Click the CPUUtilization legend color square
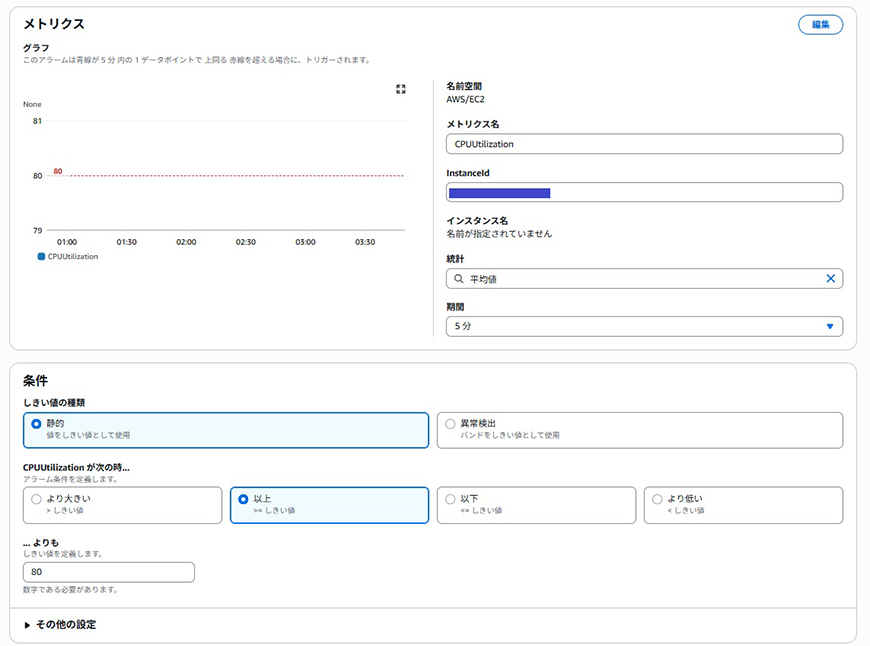 pos(41,256)
